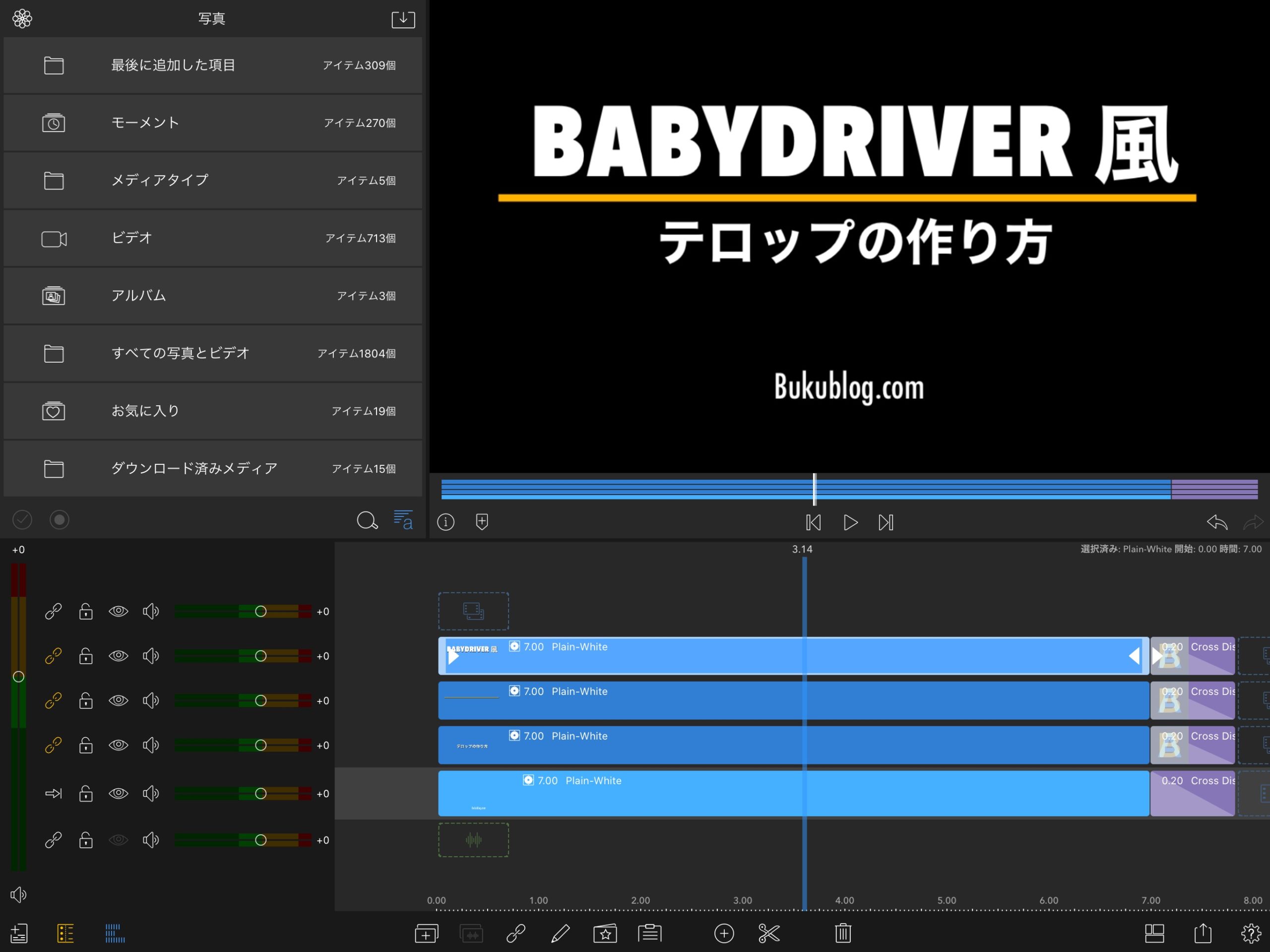
Task: Play the project preview
Action: click(x=850, y=522)
